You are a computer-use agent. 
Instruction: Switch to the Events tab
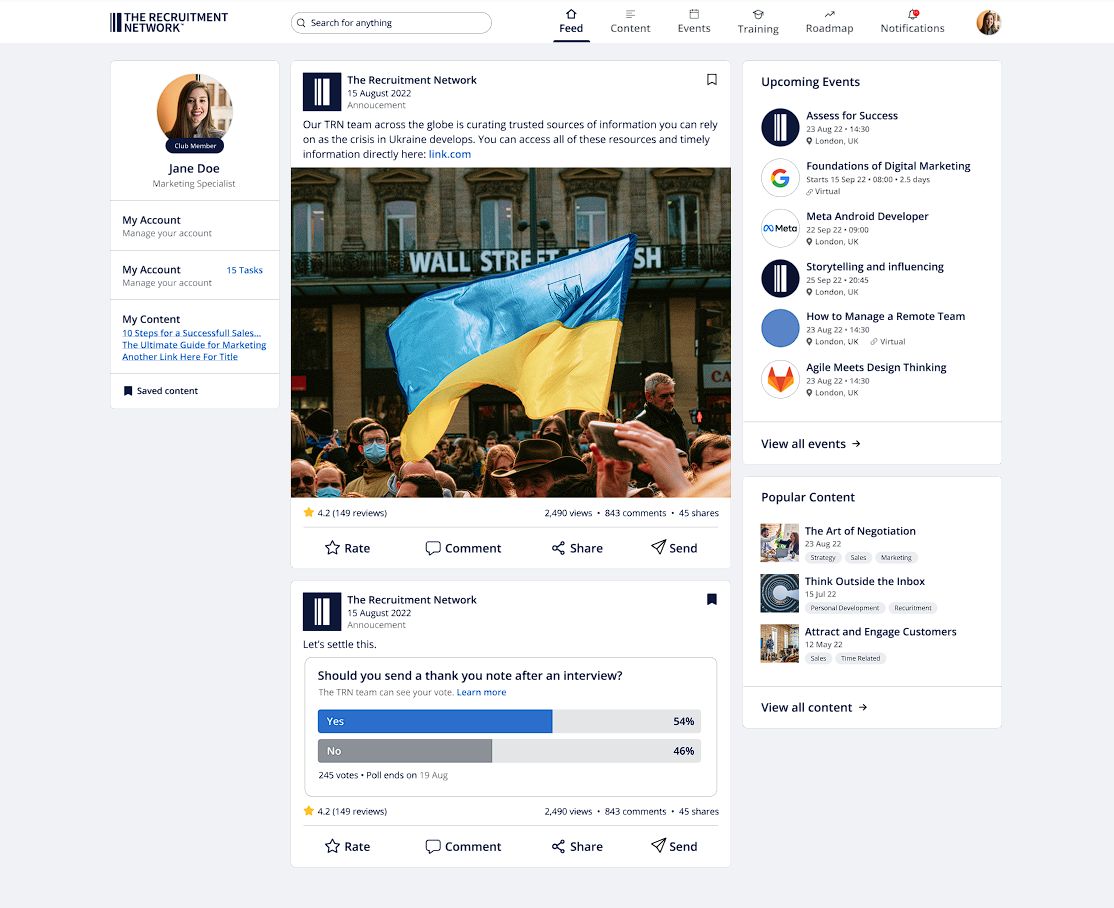tap(694, 22)
